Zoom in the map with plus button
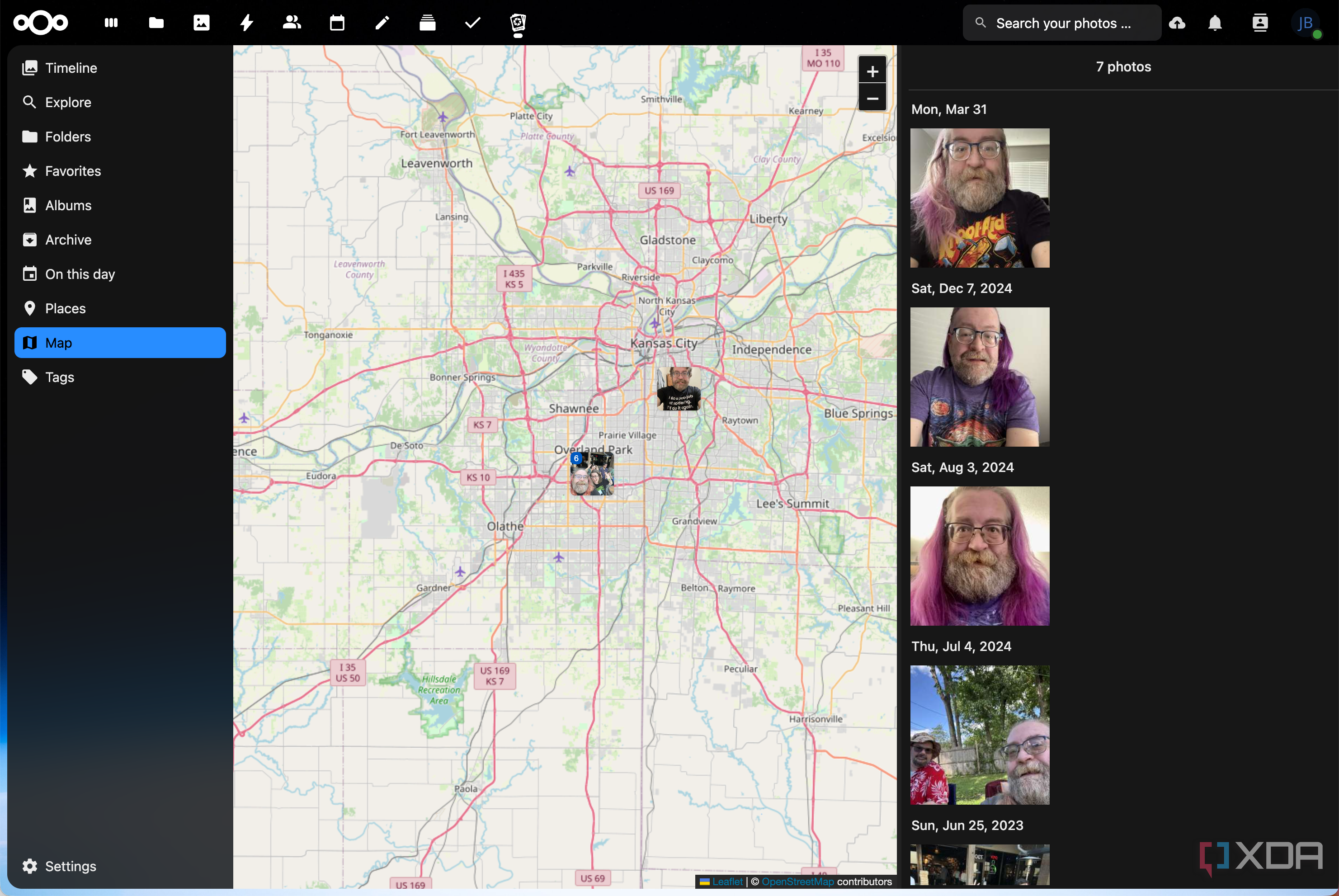 [x=872, y=71]
